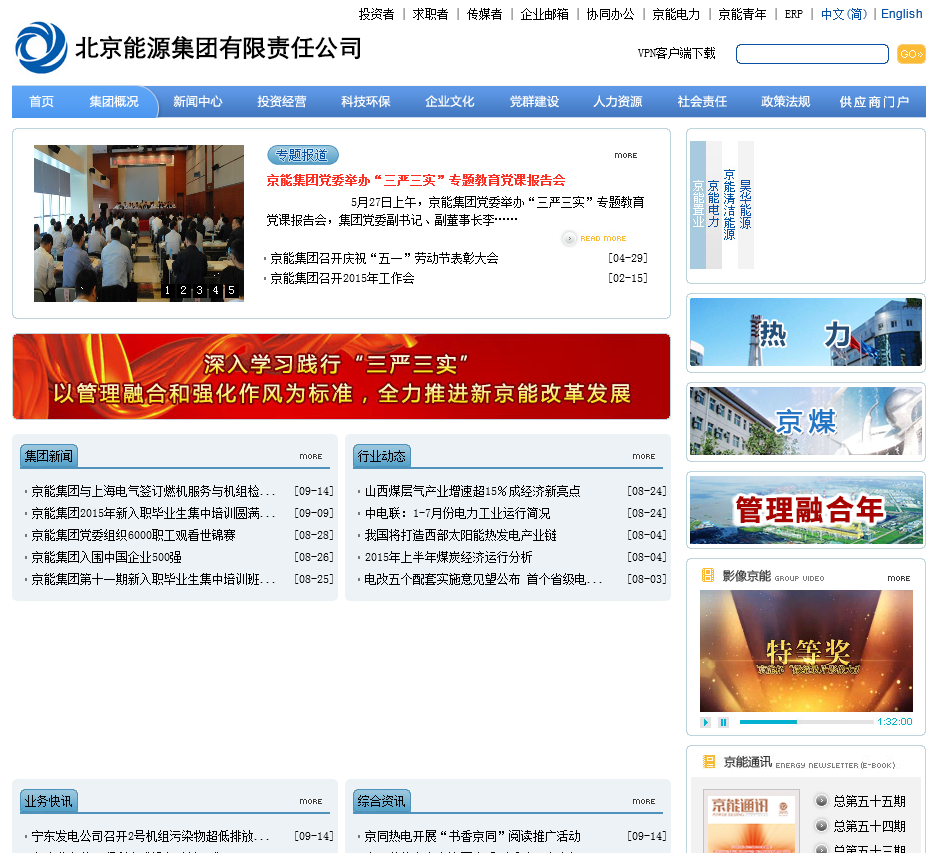Click MORE in 集团新闻 section
Screen dimensions: 938x853
[310, 456]
